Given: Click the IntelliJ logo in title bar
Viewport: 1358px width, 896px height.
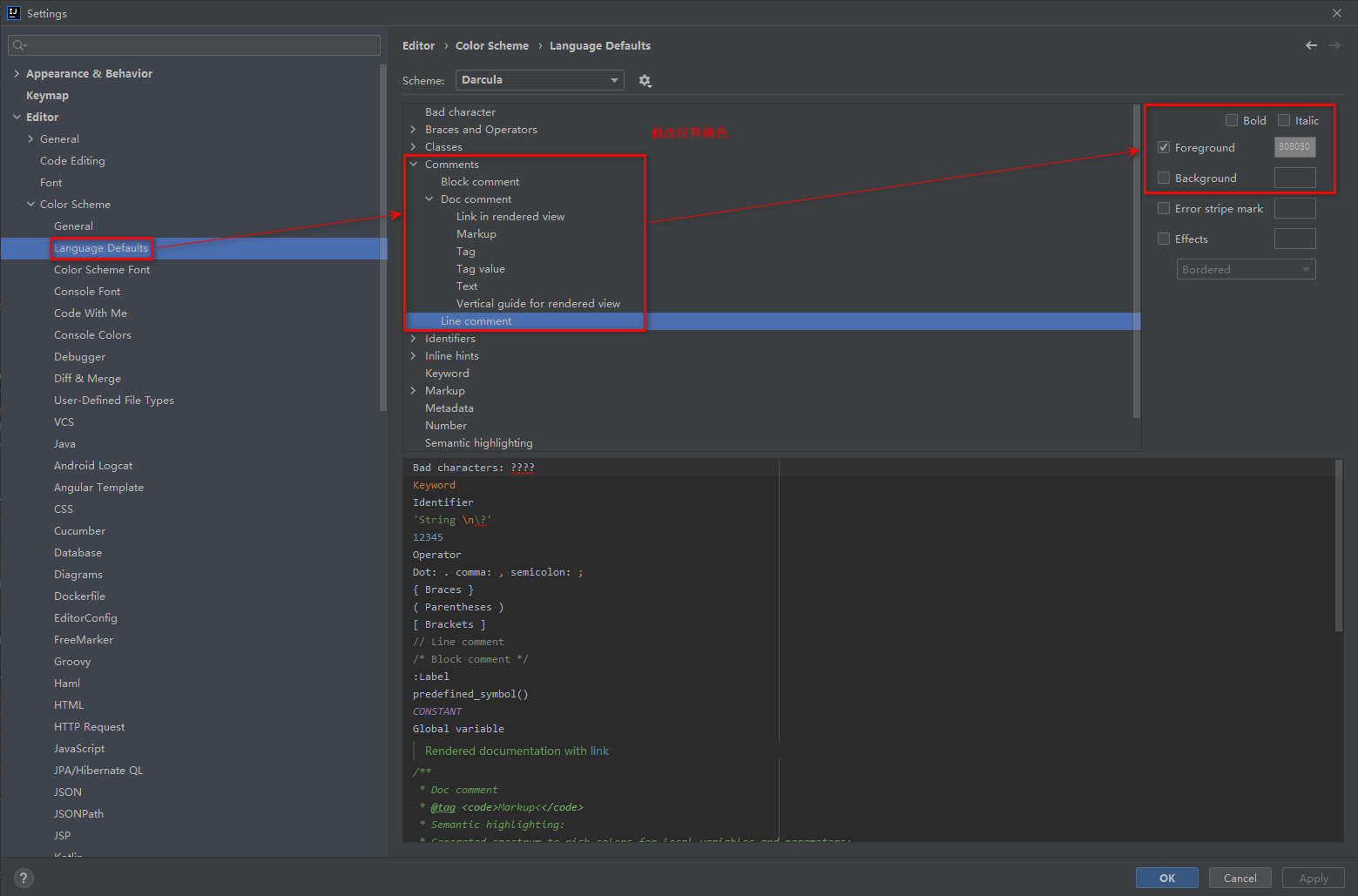Looking at the screenshot, I should point(13,13).
